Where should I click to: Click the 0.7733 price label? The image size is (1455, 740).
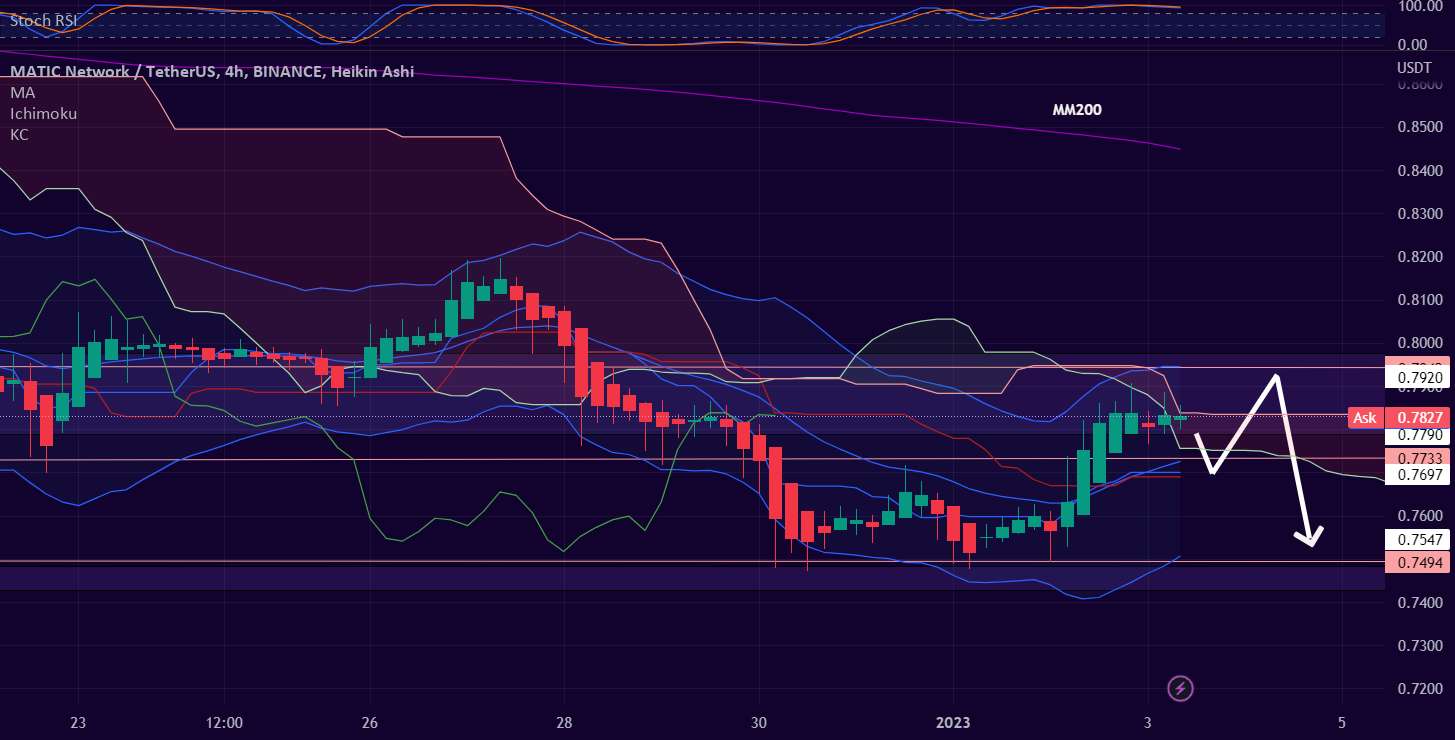[x=1416, y=457]
